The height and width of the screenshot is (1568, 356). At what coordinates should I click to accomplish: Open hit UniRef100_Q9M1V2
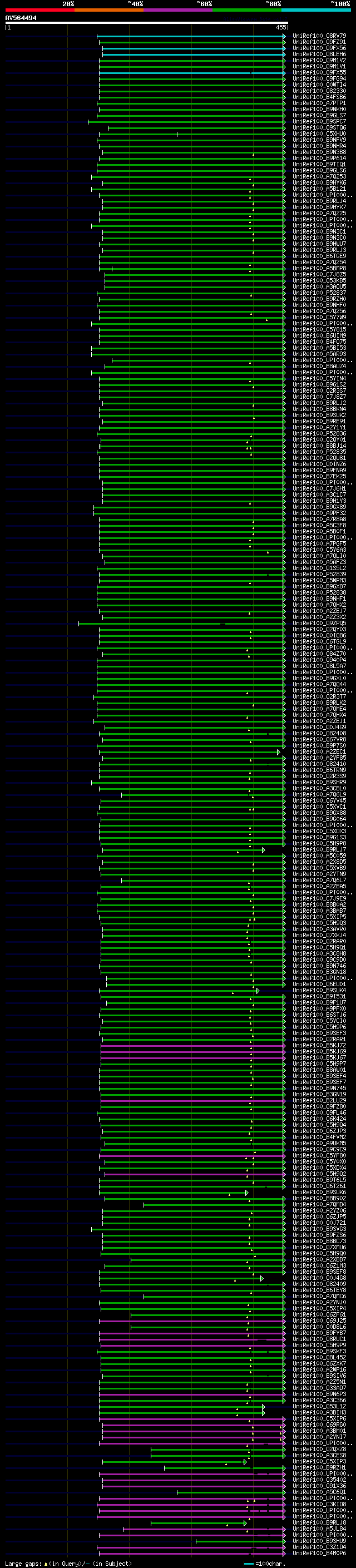click(x=319, y=60)
